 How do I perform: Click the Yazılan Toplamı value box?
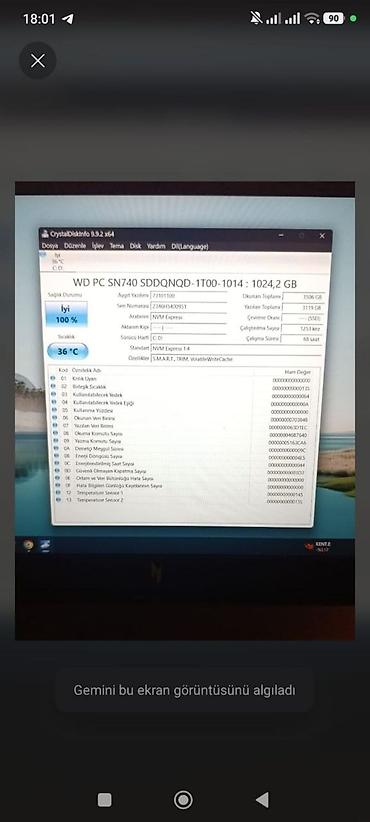pyautogui.click(x=303, y=308)
